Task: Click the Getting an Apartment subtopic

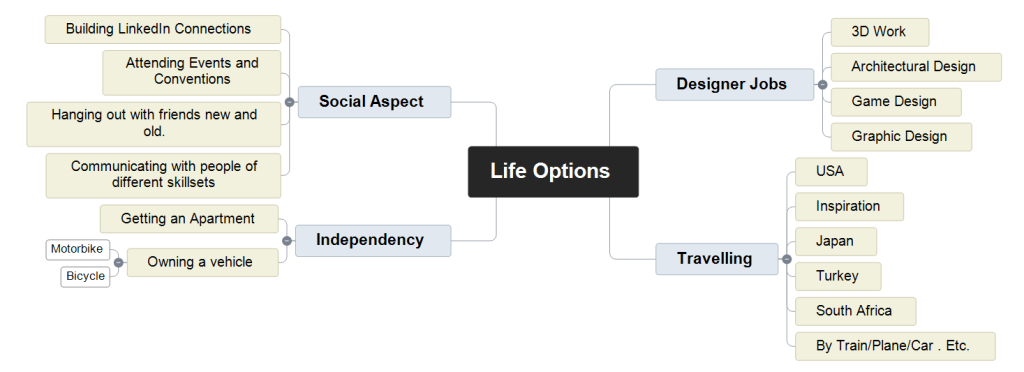Action: (x=189, y=219)
